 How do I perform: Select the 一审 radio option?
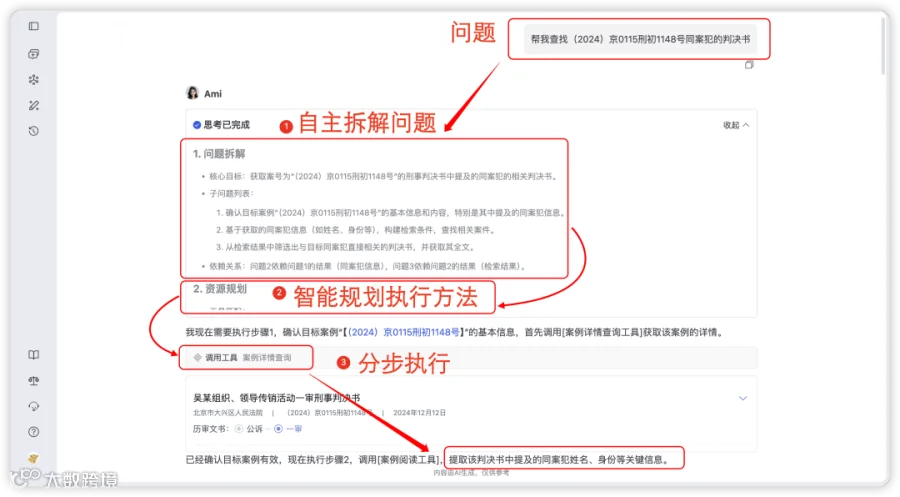[278, 429]
